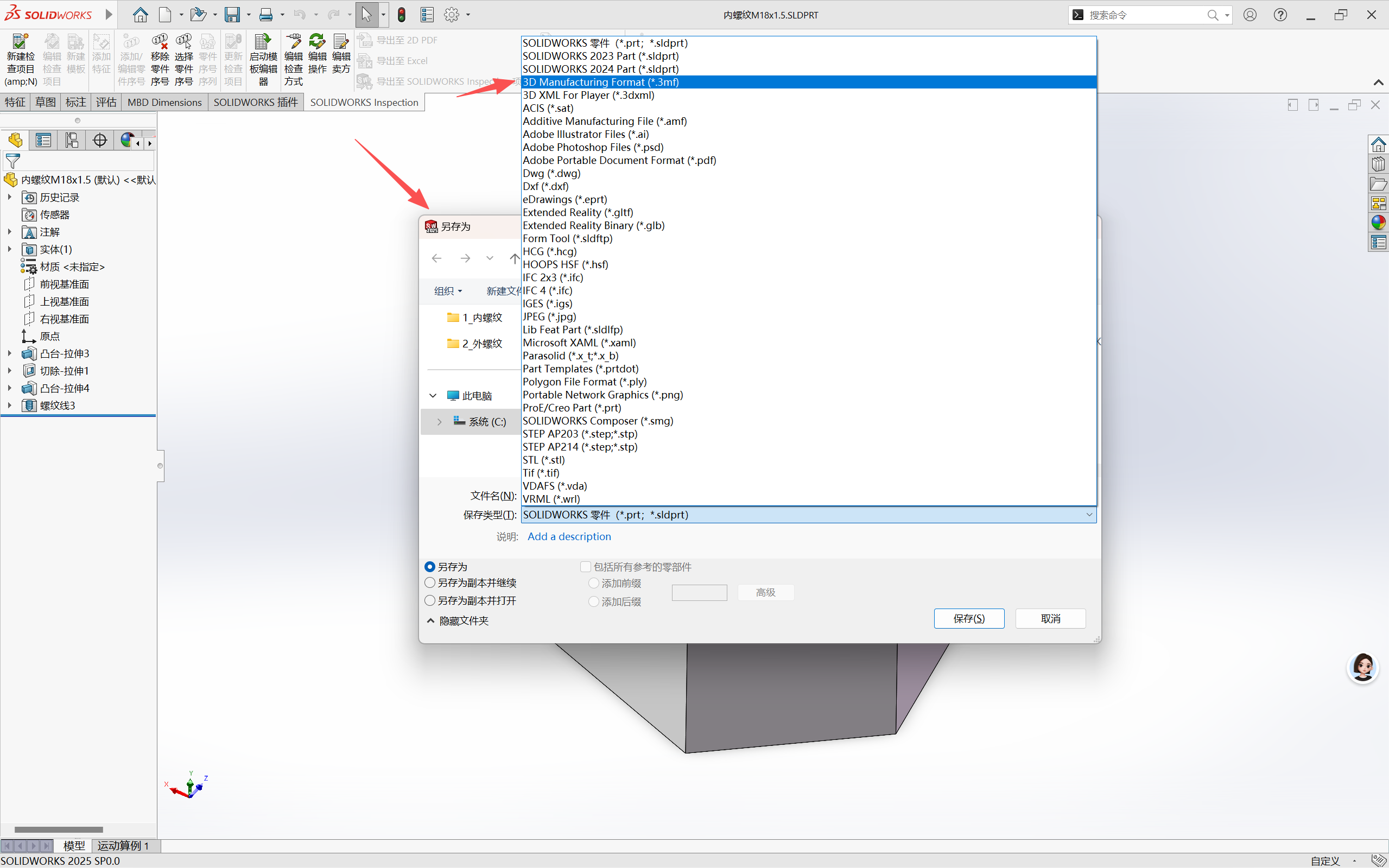Screen dimensions: 1389x868
Task: Expand the 系统 (C:) drive node
Action: pyautogui.click(x=440, y=422)
